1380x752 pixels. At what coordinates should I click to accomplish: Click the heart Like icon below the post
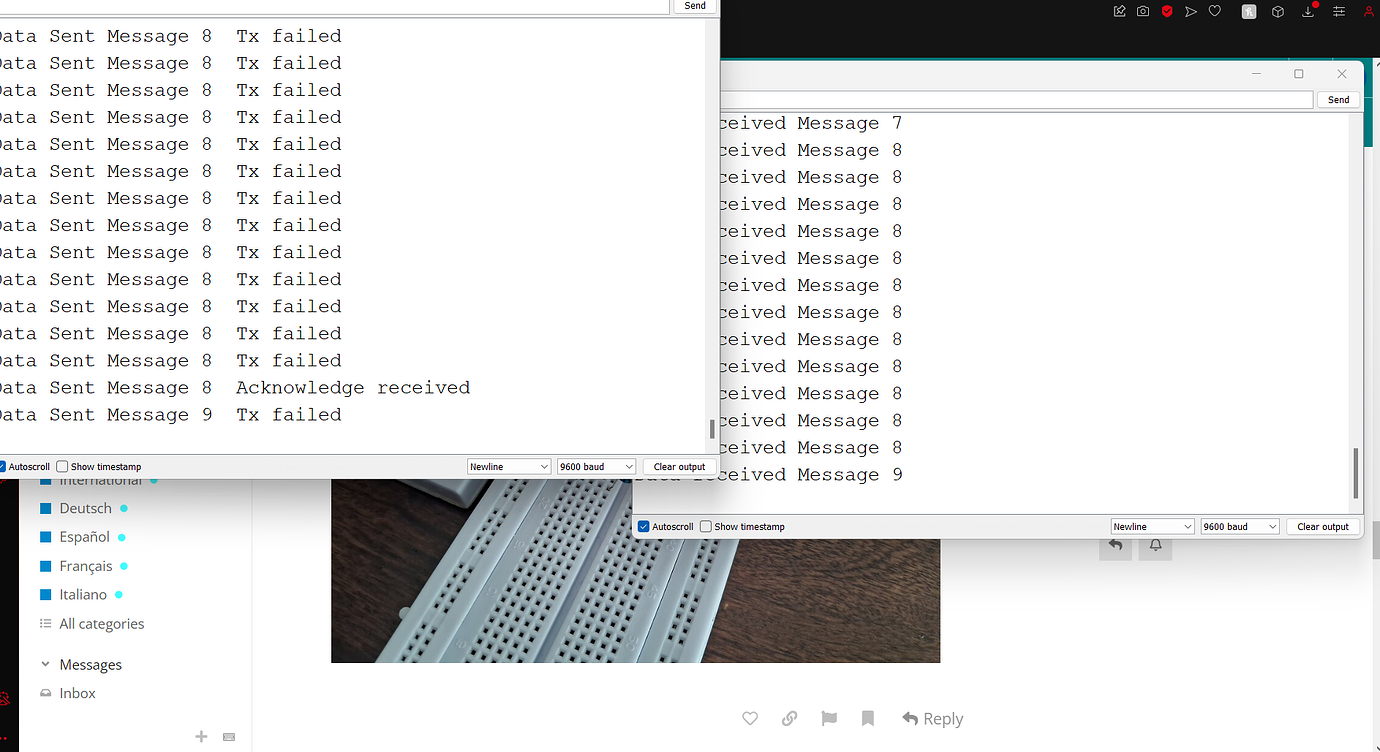[749, 718]
